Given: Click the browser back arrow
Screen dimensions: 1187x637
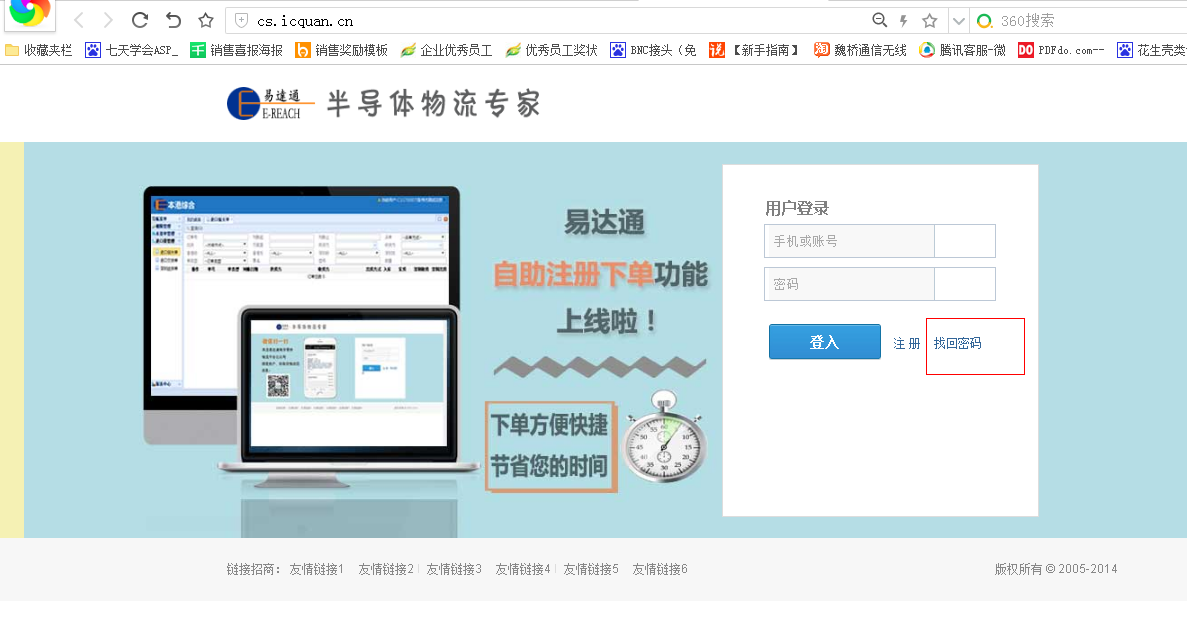Looking at the screenshot, I should click(79, 20).
